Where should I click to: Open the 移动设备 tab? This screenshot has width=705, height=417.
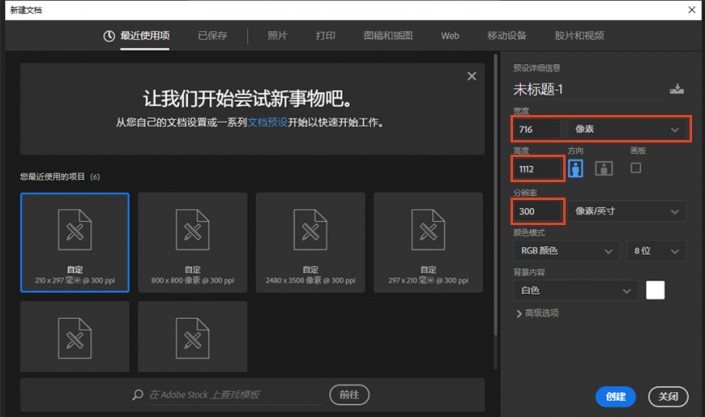507,36
